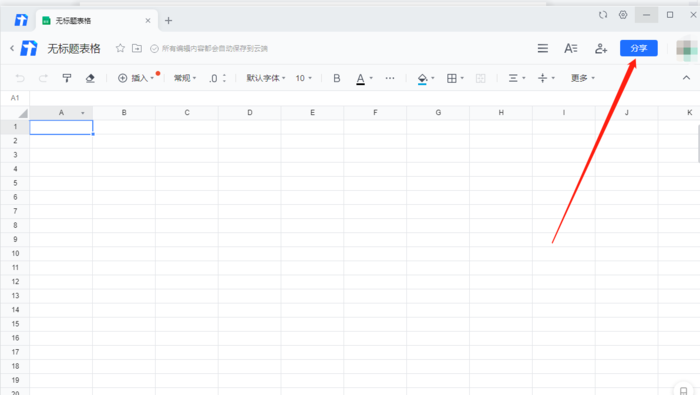This screenshot has height=395, width=700.
Task: Expand the font color dropdown arrow
Action: [371, 78]
